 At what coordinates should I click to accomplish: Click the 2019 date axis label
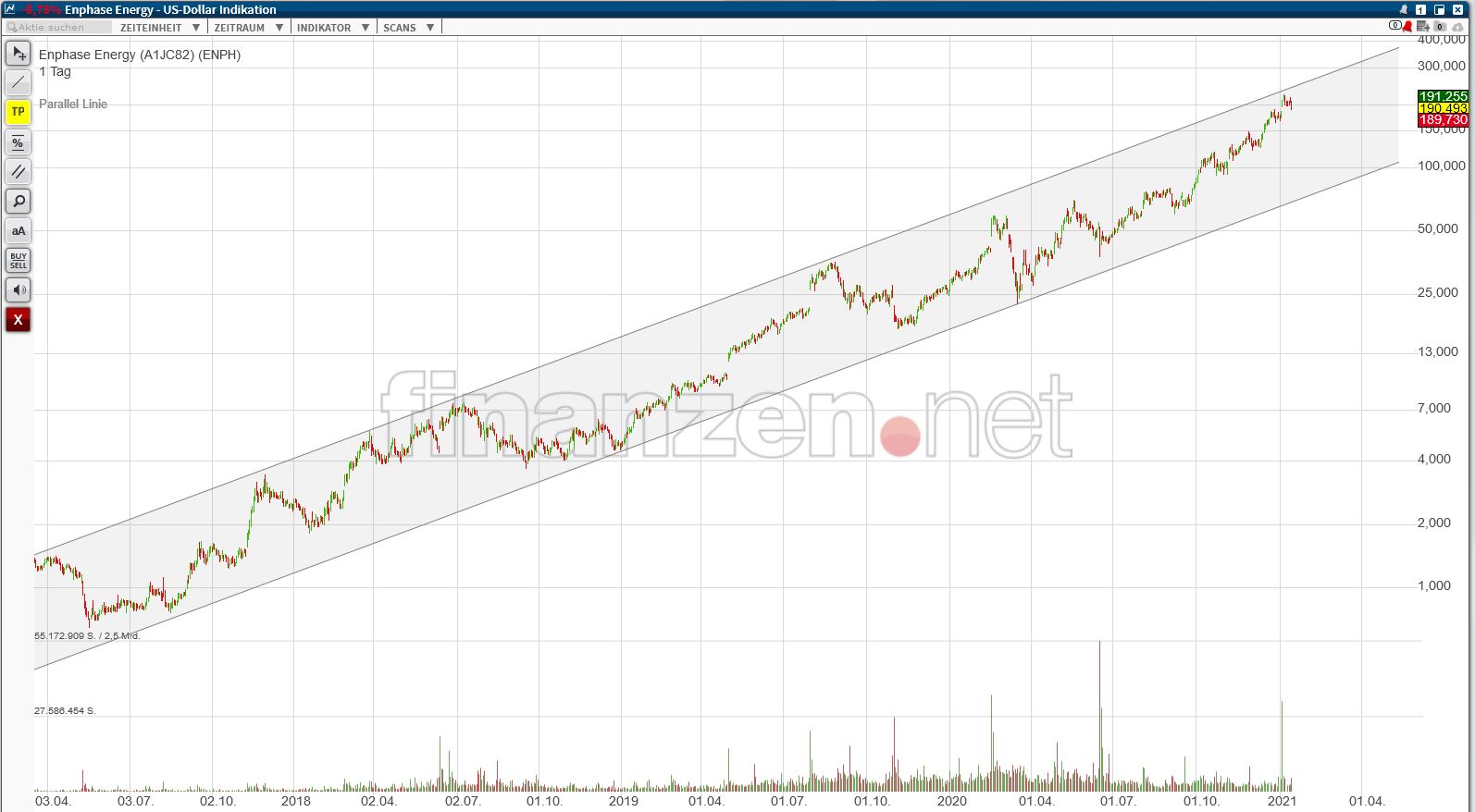coord(624,801)
